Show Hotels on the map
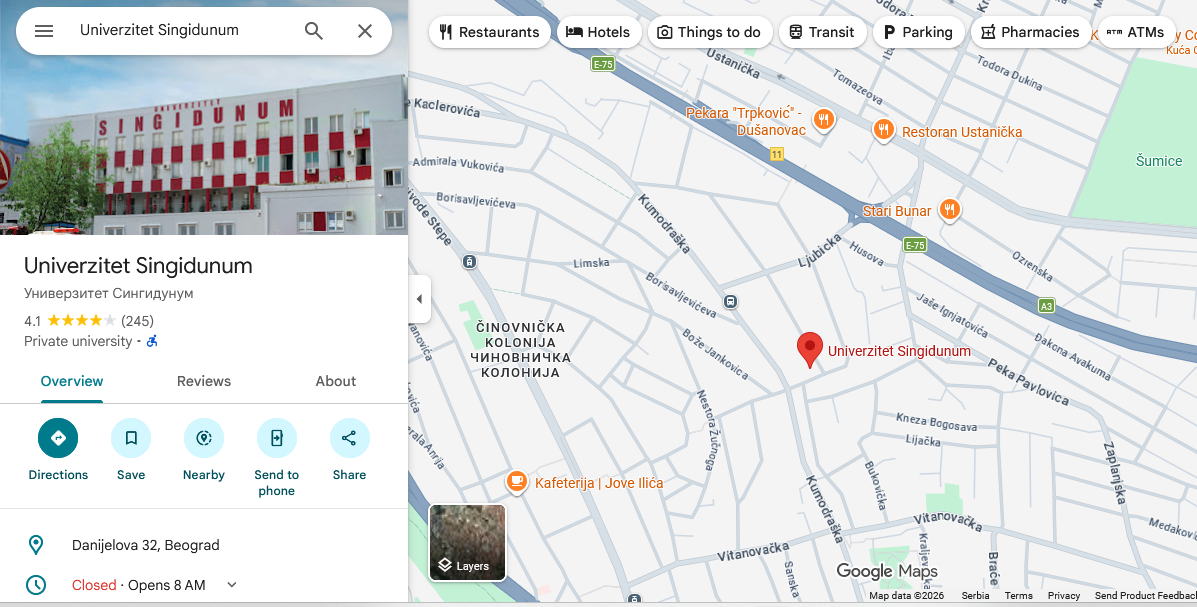This screenshot has width=1197, height=607. pos(598,32)
